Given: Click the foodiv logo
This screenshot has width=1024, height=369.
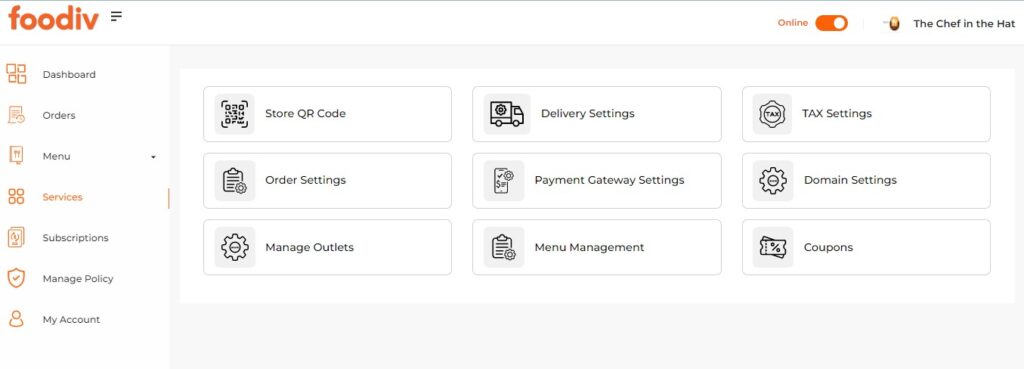Looking at the screenshot, I should click(x=54, y=18).
